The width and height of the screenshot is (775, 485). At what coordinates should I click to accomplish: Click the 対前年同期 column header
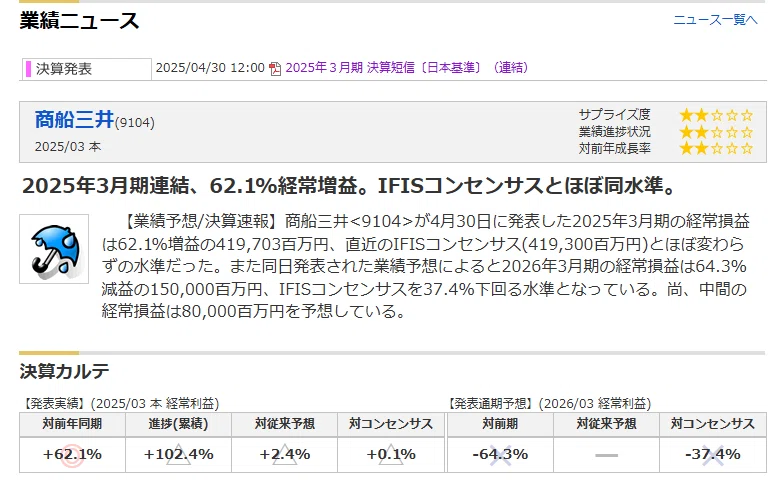72,424
